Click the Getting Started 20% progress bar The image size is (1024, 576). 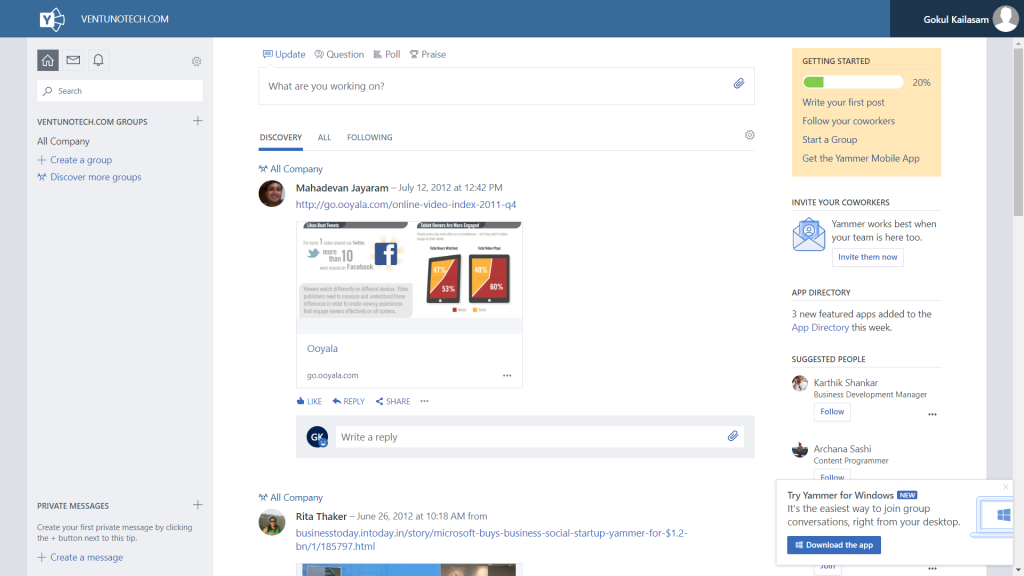(x=853, y=82)
